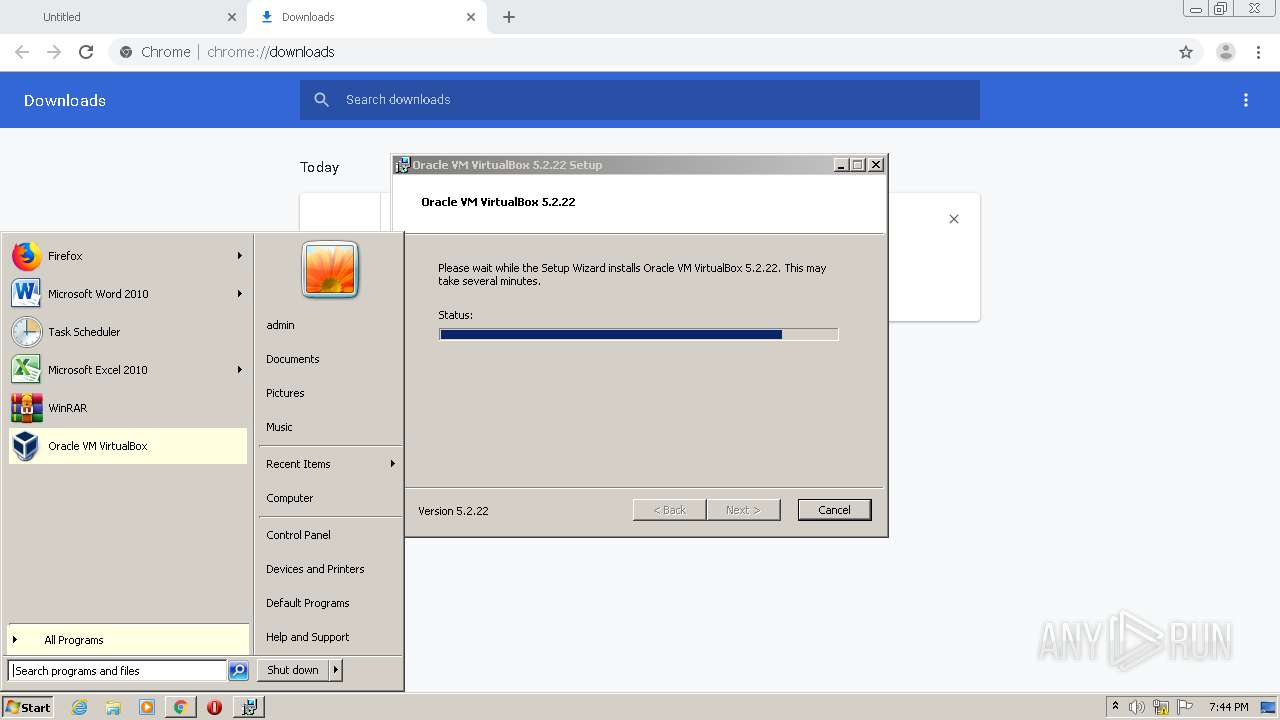Click the Show desktop icon in the system tray

point(1268,707)
